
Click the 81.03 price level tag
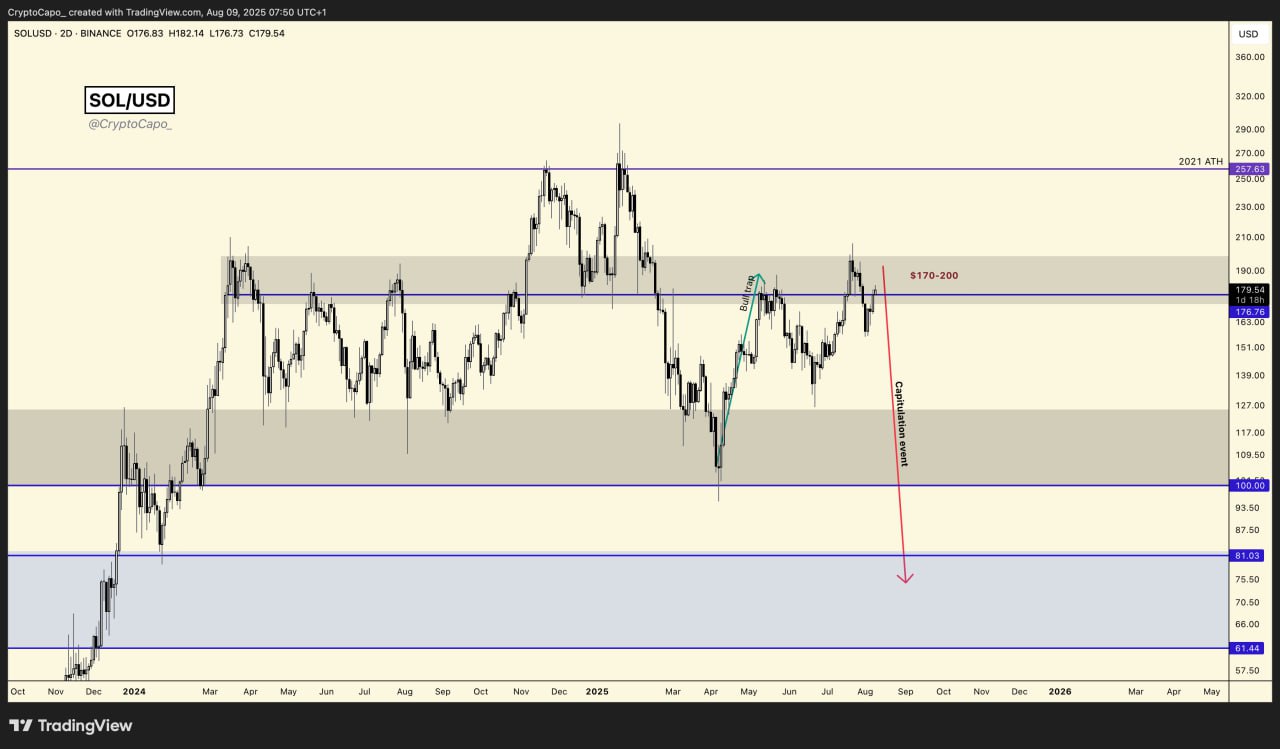pyautogui.click(x=1250, y=556)
